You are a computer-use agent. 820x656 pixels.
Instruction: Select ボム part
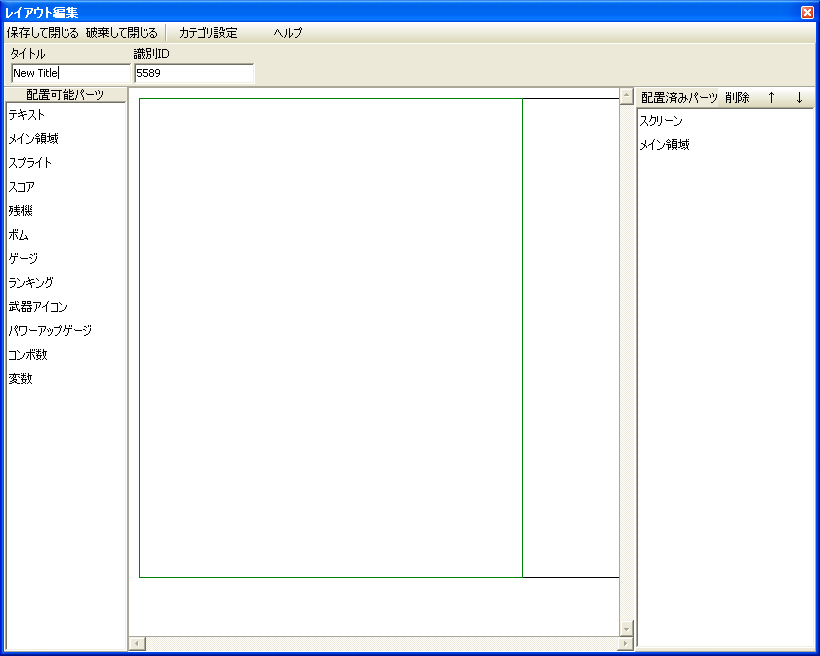click(66, 235)
